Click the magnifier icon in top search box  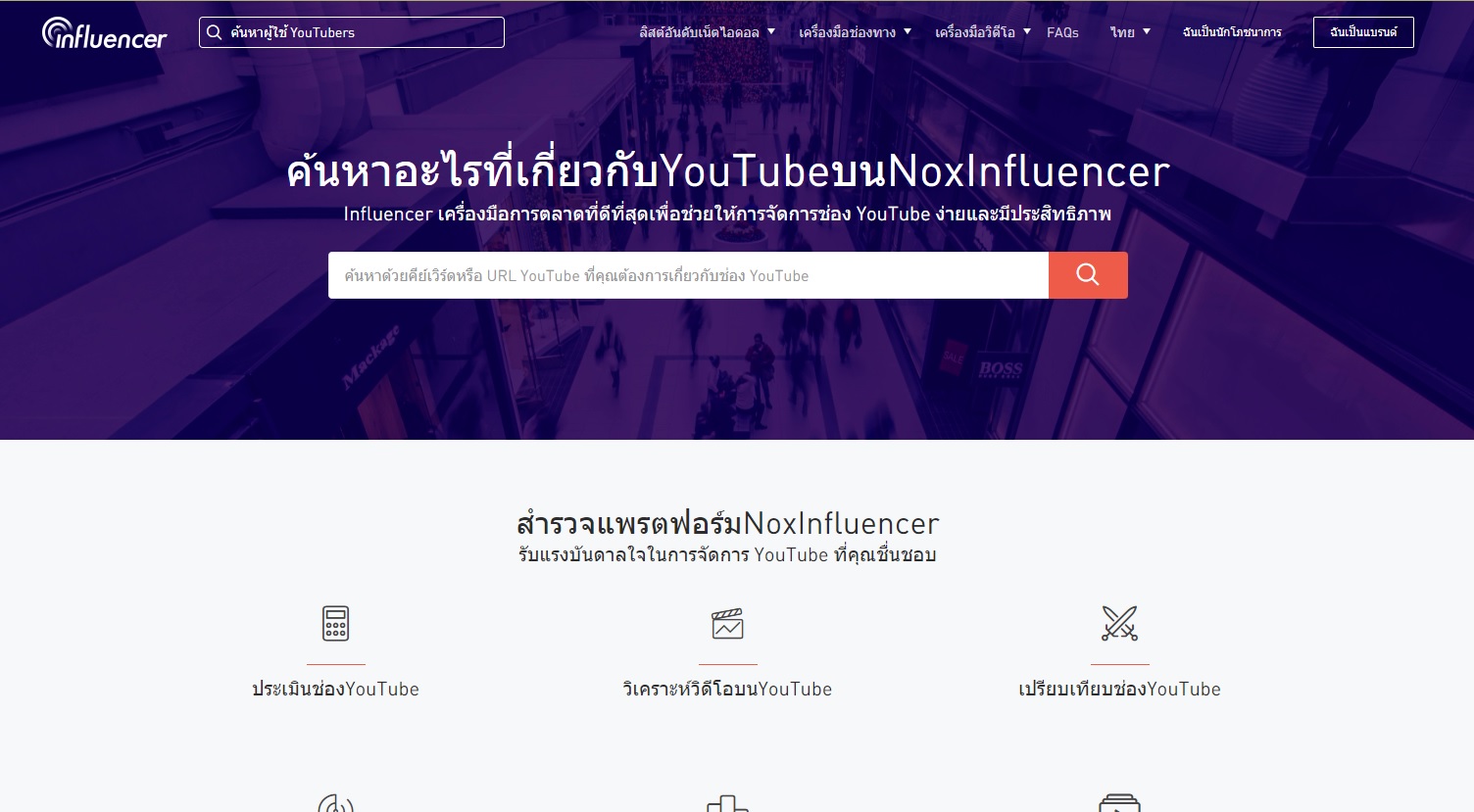point(214,32)
